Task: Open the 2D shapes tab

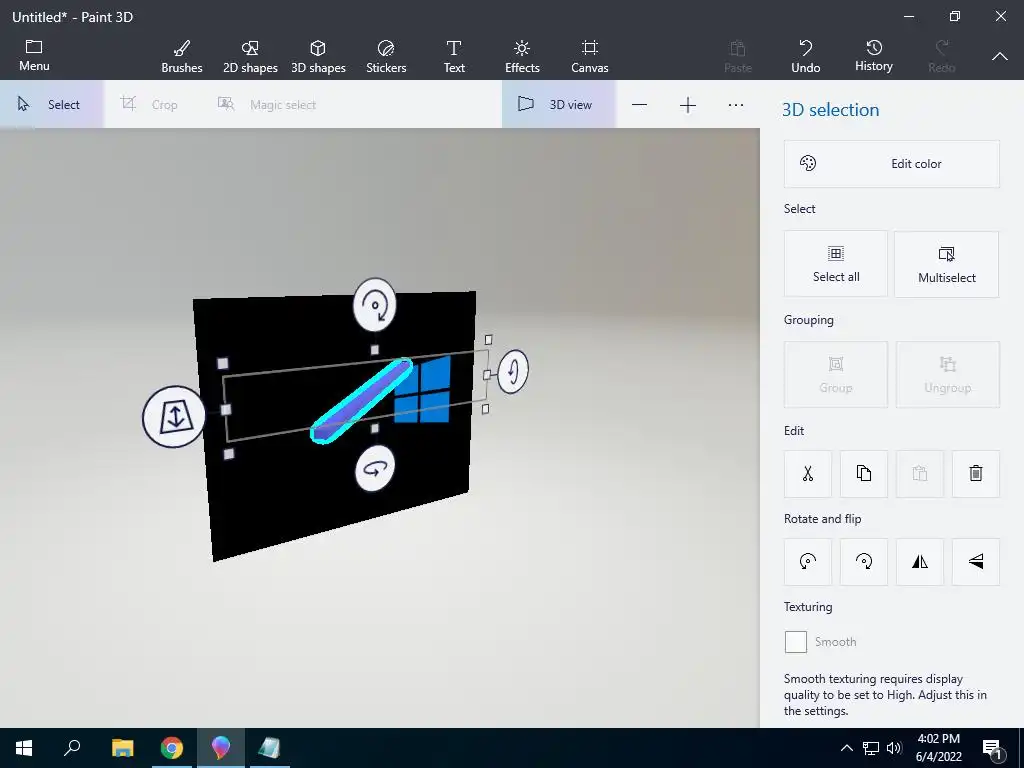Action: [x=250, y=57]
